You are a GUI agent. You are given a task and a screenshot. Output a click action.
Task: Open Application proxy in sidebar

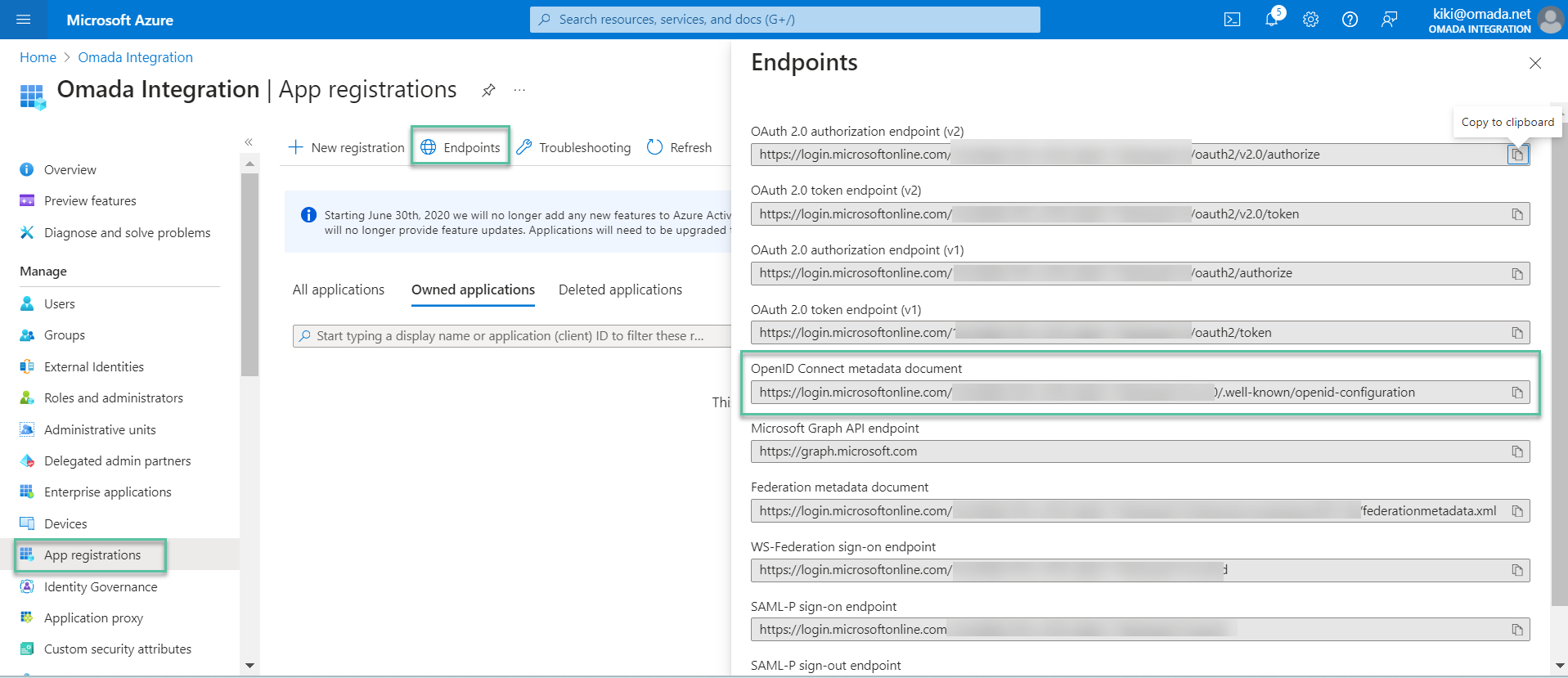[93, 617]
